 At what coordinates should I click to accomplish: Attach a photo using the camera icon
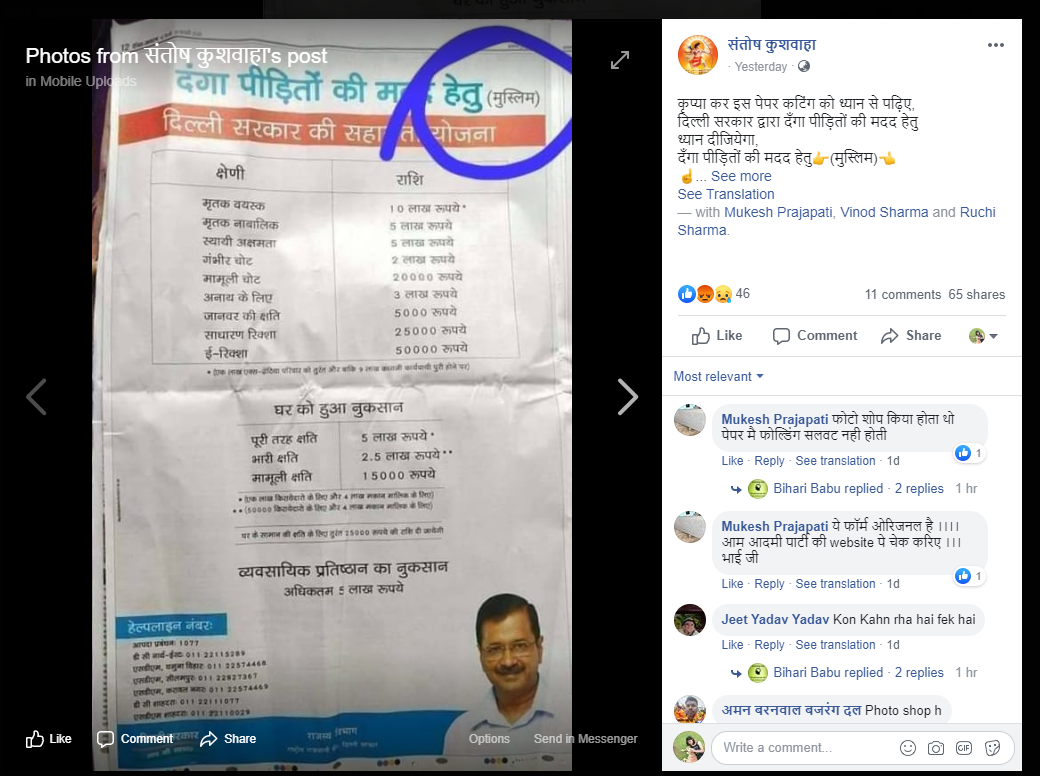[936, 748]
